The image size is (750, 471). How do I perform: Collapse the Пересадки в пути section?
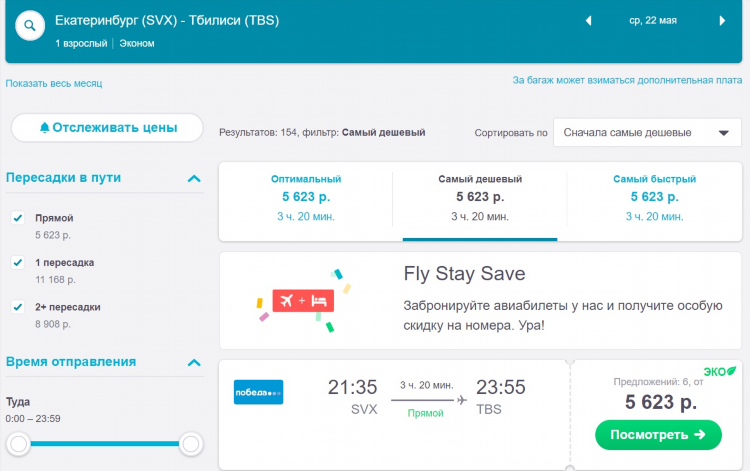tap(194, 178)
